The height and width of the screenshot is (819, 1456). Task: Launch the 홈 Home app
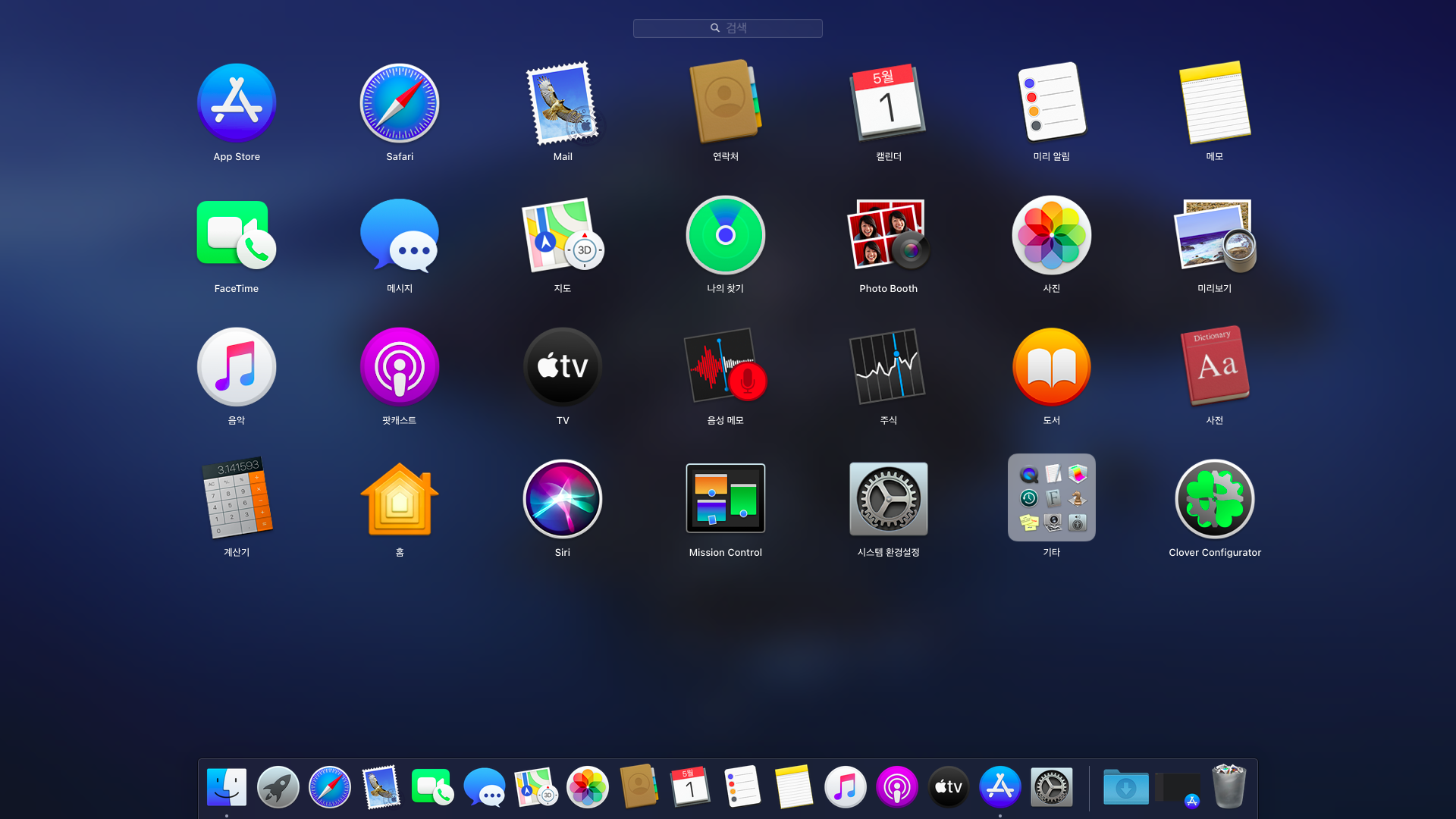[400, 499]
